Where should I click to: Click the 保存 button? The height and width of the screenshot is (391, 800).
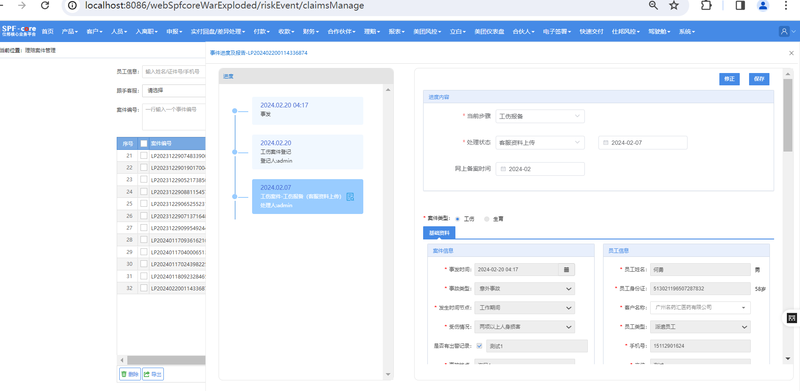coord(759,79)
